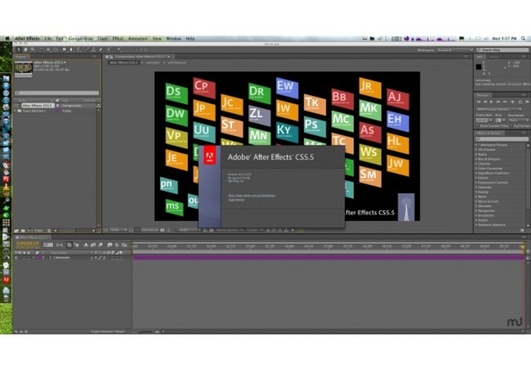Click the purple label of elements layer
531x370 pixels.
pos(39,258)
